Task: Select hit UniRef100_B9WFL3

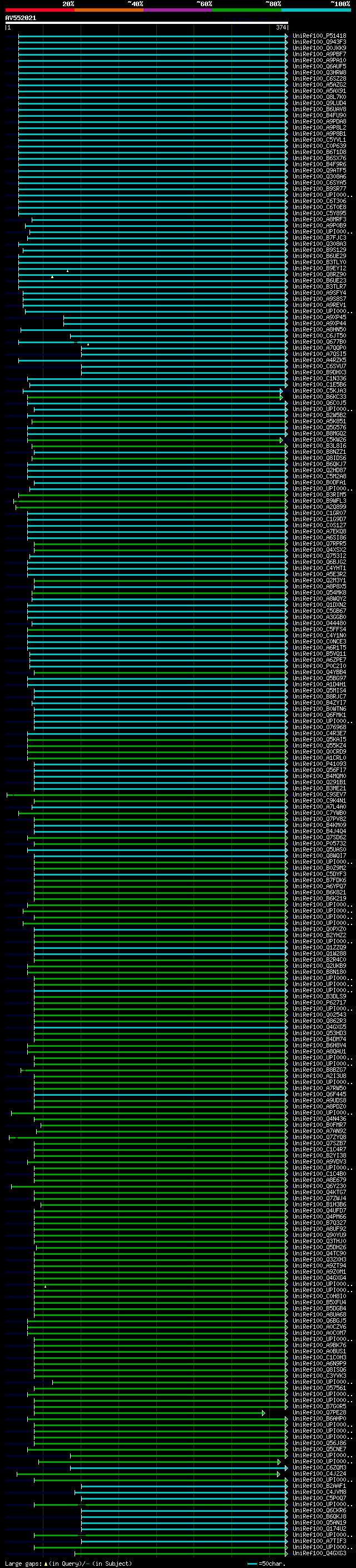Action: click(319, 501)
